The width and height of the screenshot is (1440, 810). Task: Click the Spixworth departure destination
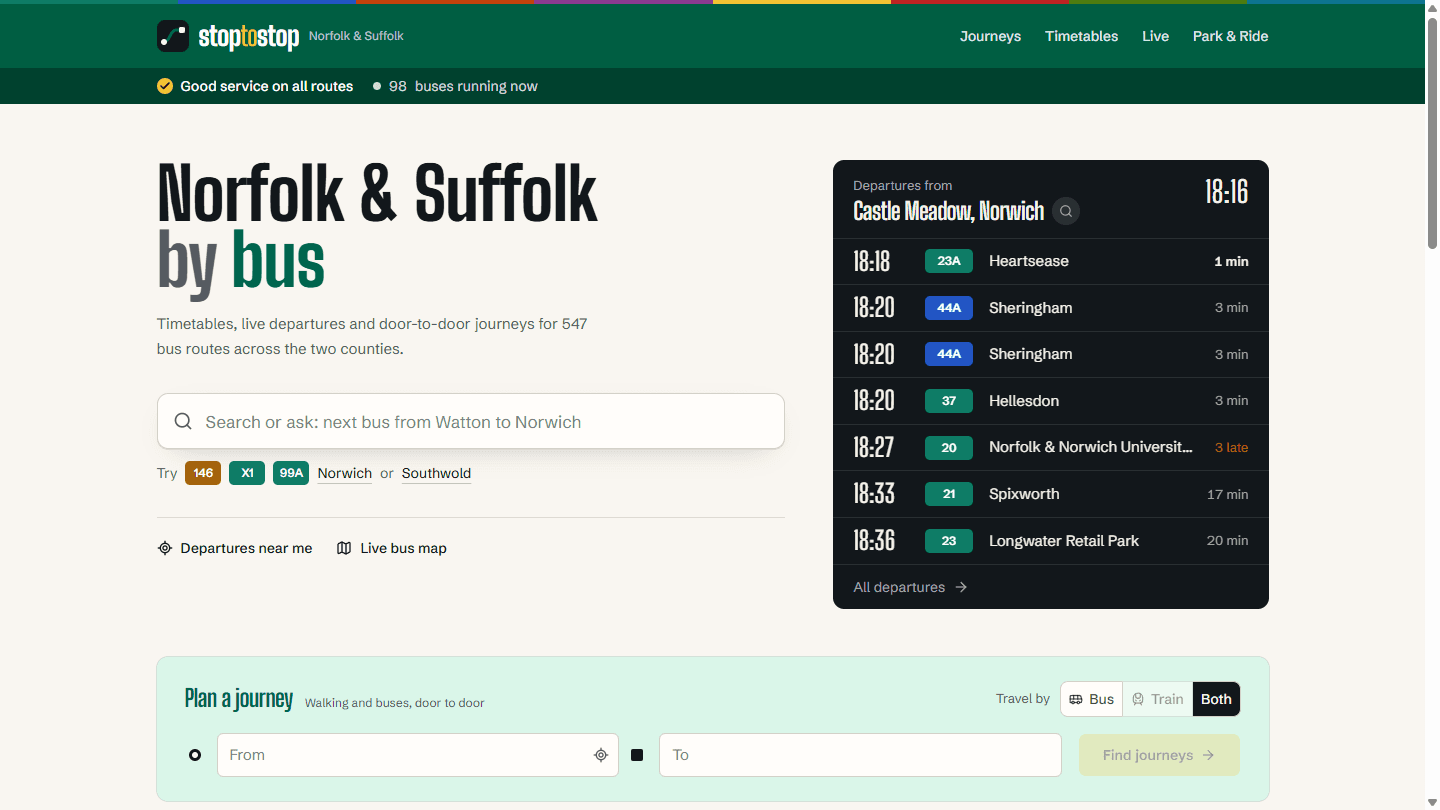pyautogui.click(x=1024, y=494)
